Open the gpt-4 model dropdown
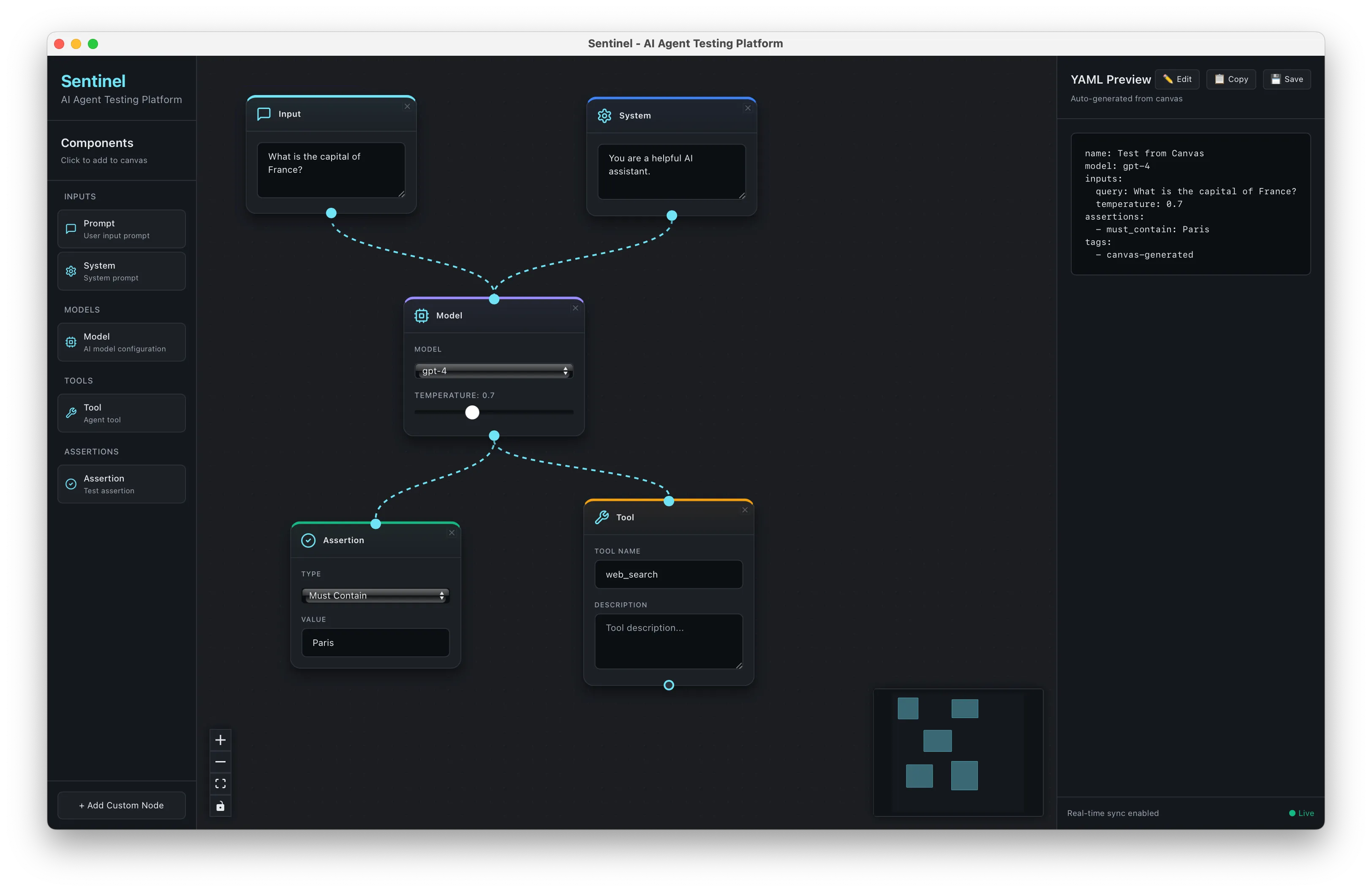The height and width of the screenshot is (892, 1372). (493, 371)
